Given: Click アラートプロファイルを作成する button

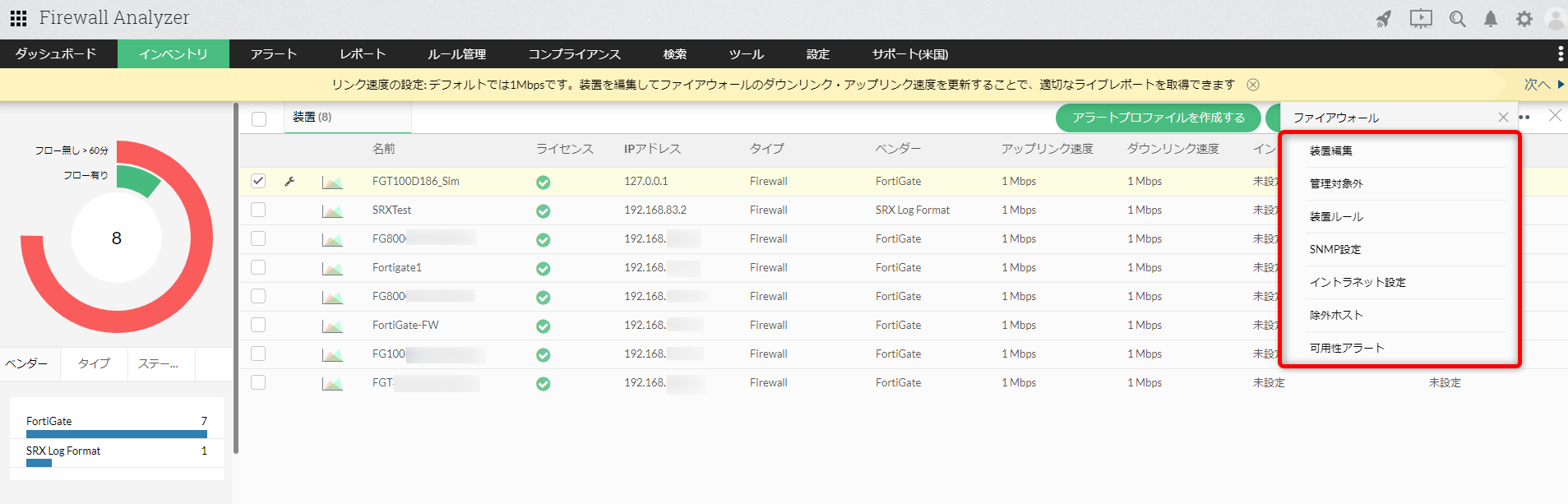Looking at the screenshot, I should click(1158, 118).
